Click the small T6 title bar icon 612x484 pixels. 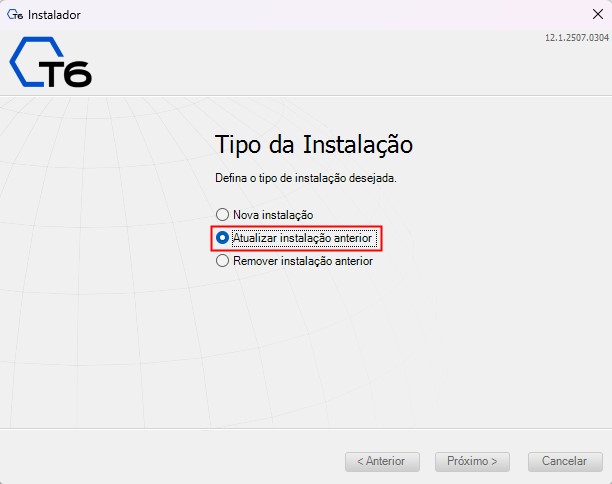pyautogui.click(x=15, y=15)
